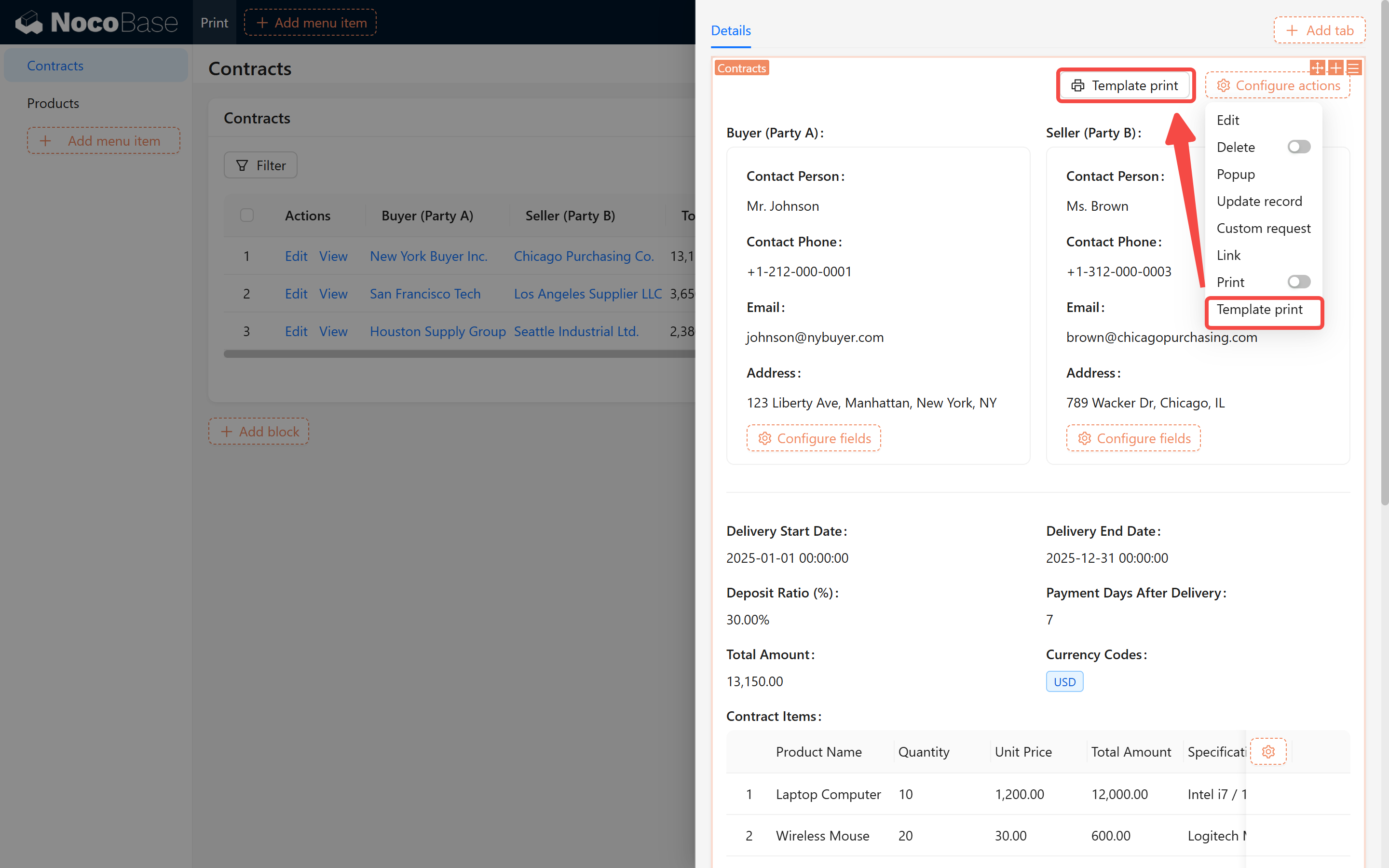
Task: Select Products in the left sidebar
Action: (53, 103)
